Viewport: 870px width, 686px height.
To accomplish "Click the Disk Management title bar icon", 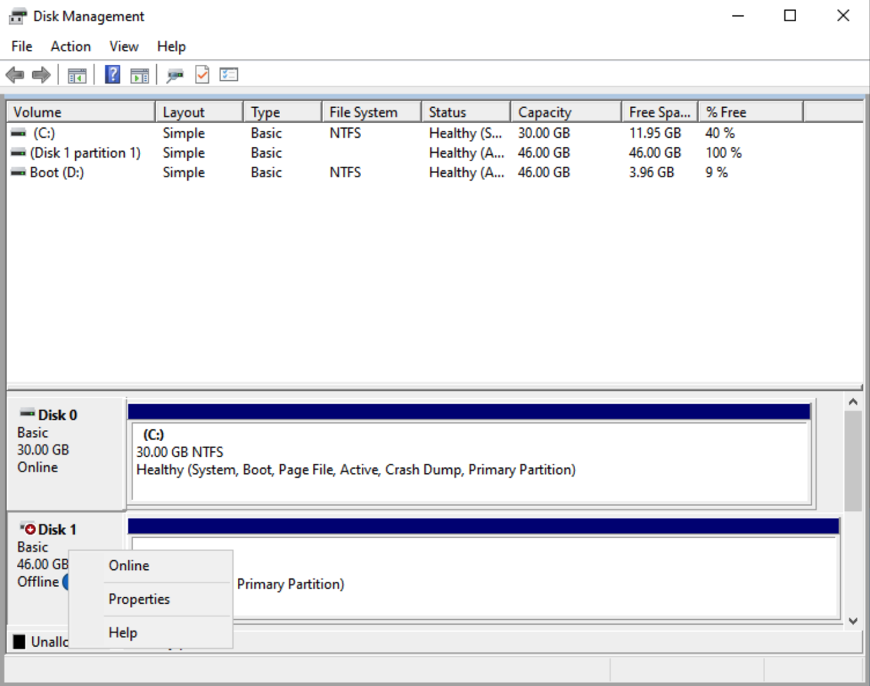I will click(17, 17).
